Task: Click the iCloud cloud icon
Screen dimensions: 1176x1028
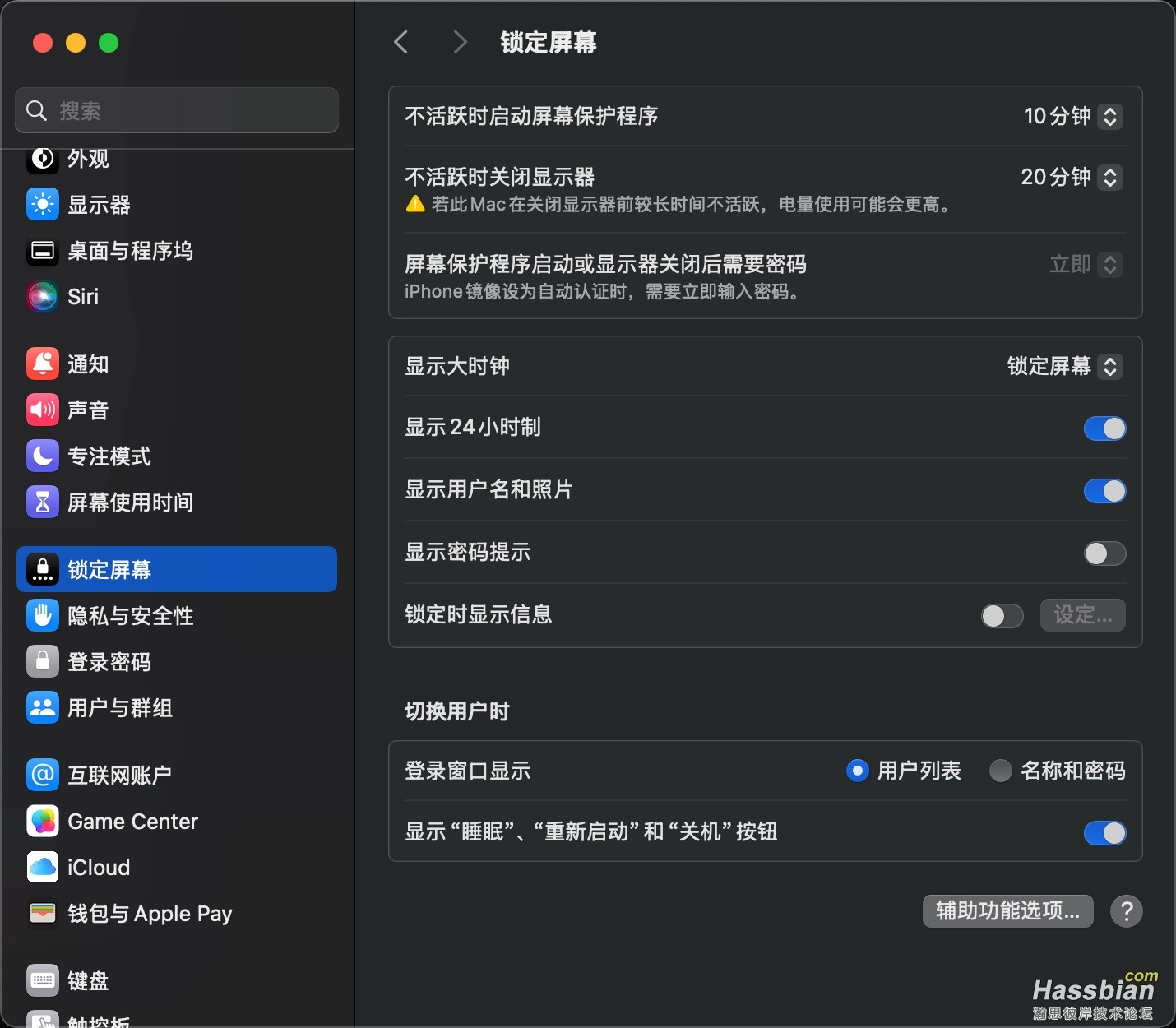Action: click(43, 867)
